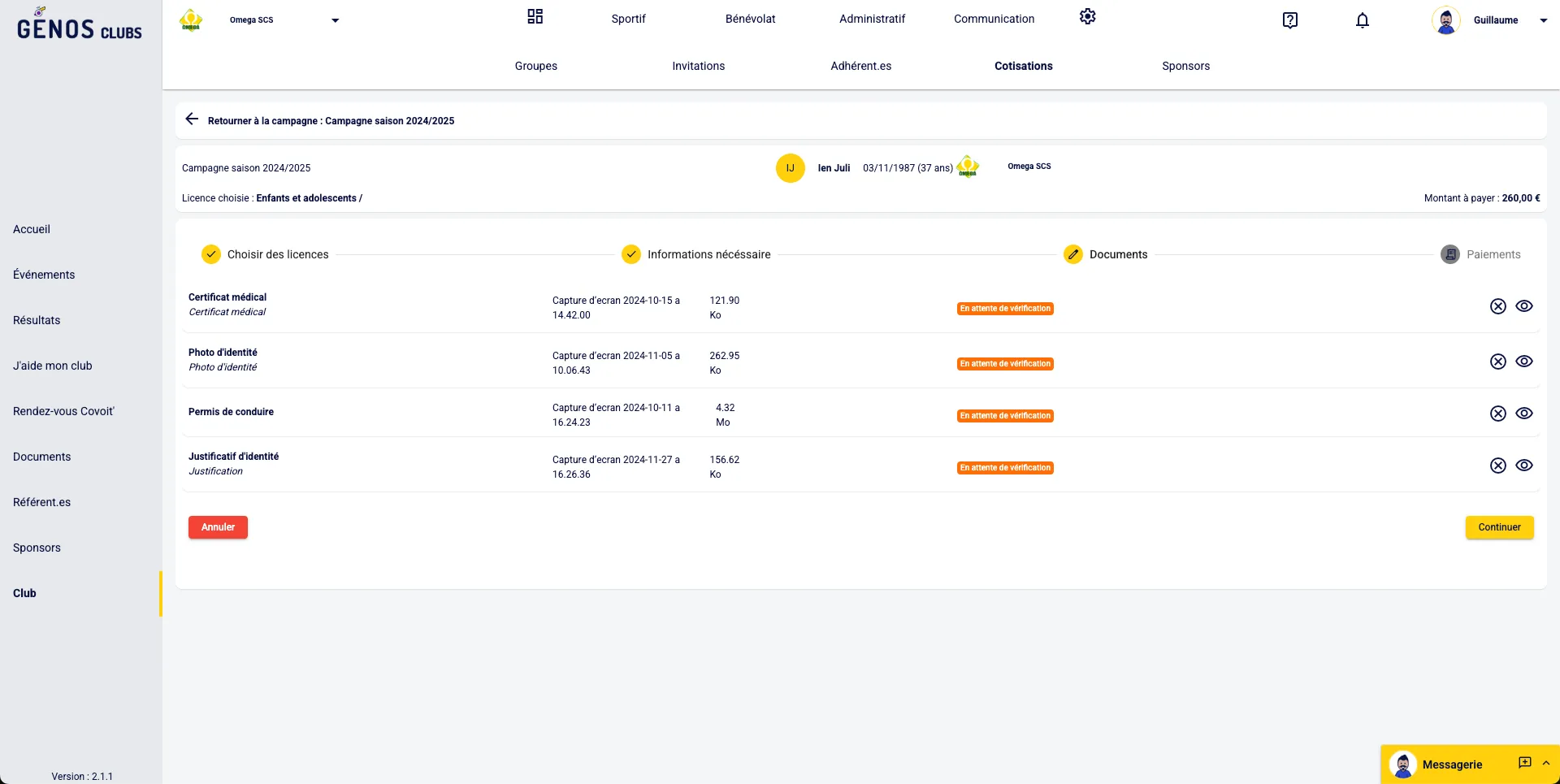Click the back arrow to campaign
1560x784 pixels.
pyautogui.click(x=192, y=119)
